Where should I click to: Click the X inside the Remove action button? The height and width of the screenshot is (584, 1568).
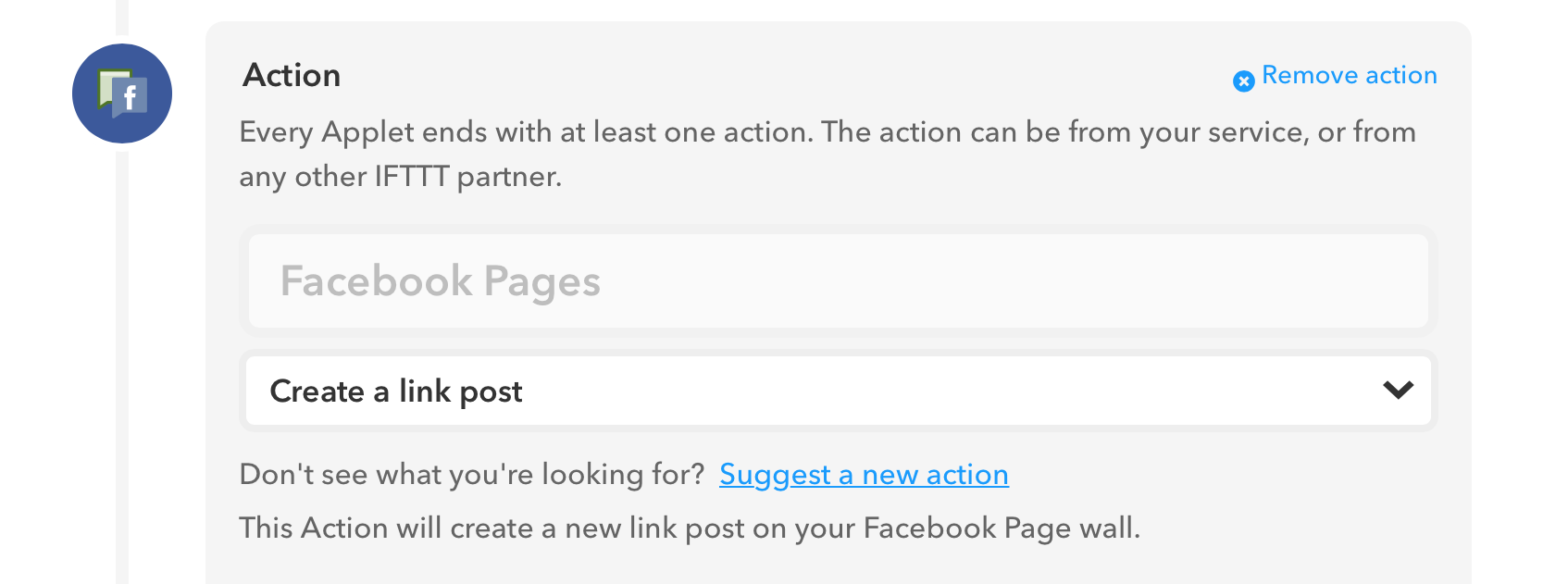pyautogui.click(x=1243, y=80)
